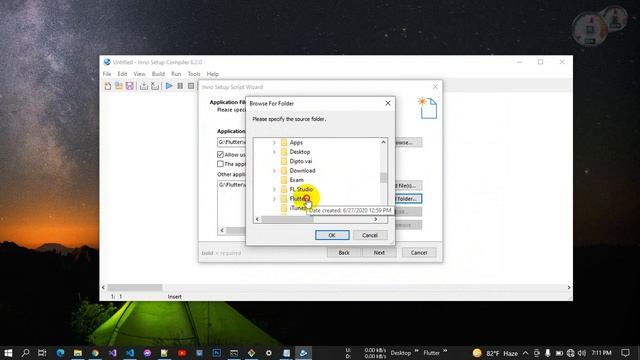
Task: Click main editor horizontal scrollbar thumb
Action: [135, 287]
